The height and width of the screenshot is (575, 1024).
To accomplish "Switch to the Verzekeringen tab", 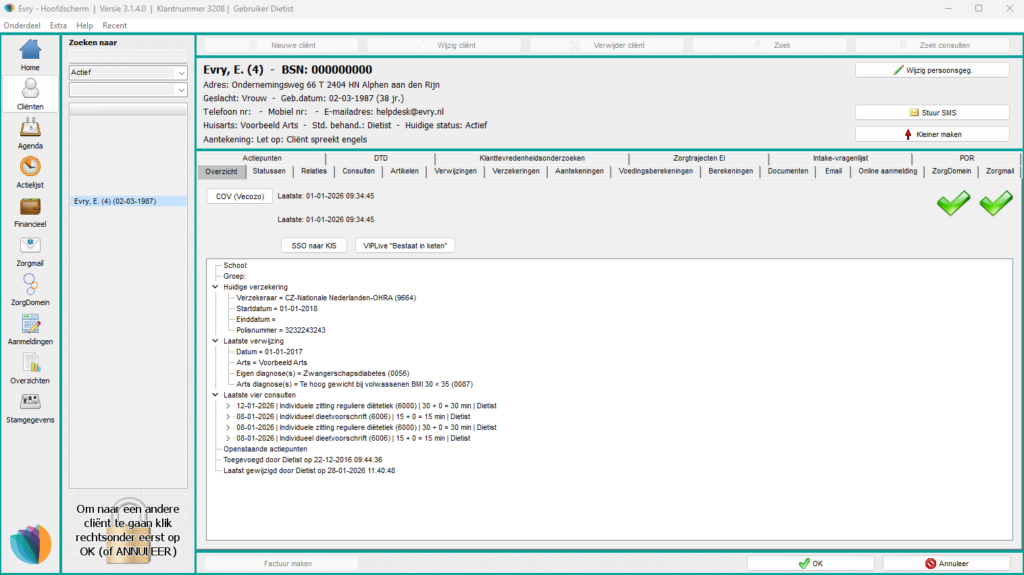I will point(516,171).
